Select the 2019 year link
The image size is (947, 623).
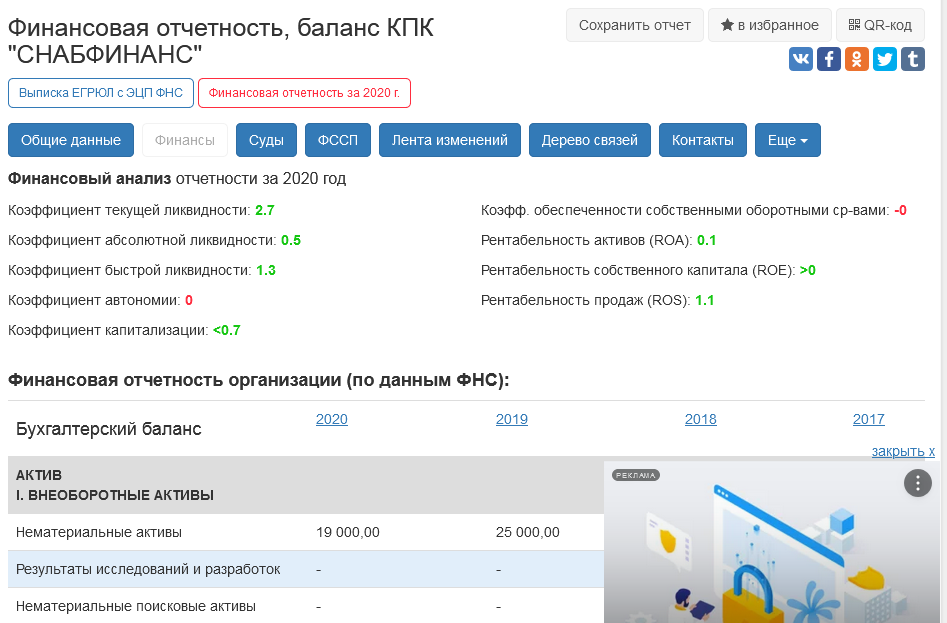[x=512, y=419]
